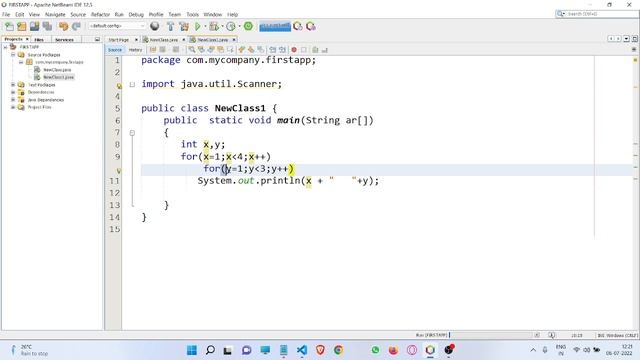This screenshot has height=360, width=640.
Task: Open the Run Project dropdown arrow
Action: pos(205,27)
